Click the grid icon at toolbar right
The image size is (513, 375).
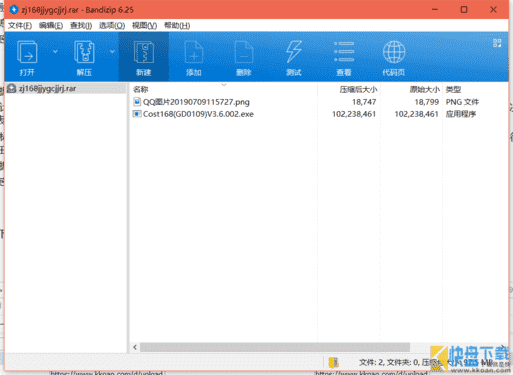point(497,43)
